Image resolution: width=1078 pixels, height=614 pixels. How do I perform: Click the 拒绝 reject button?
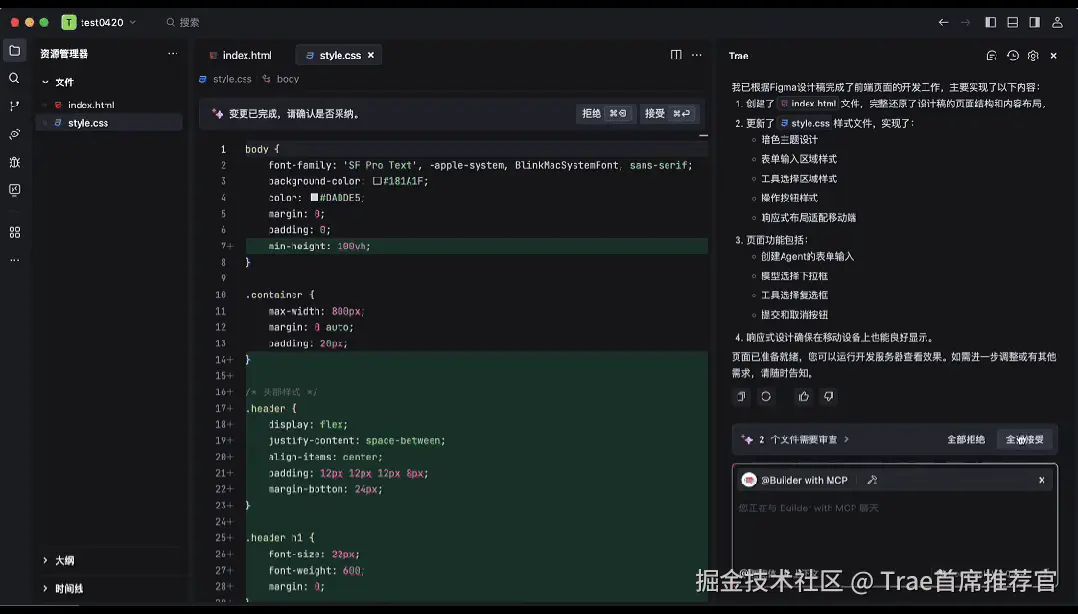[x=604, y=113]
